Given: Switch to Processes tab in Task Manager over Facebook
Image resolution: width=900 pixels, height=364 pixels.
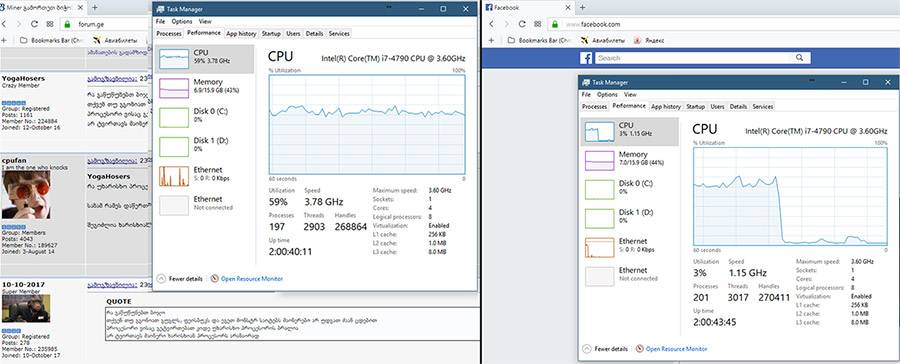Looking at the screenshot, I should [x=594, y=107].
